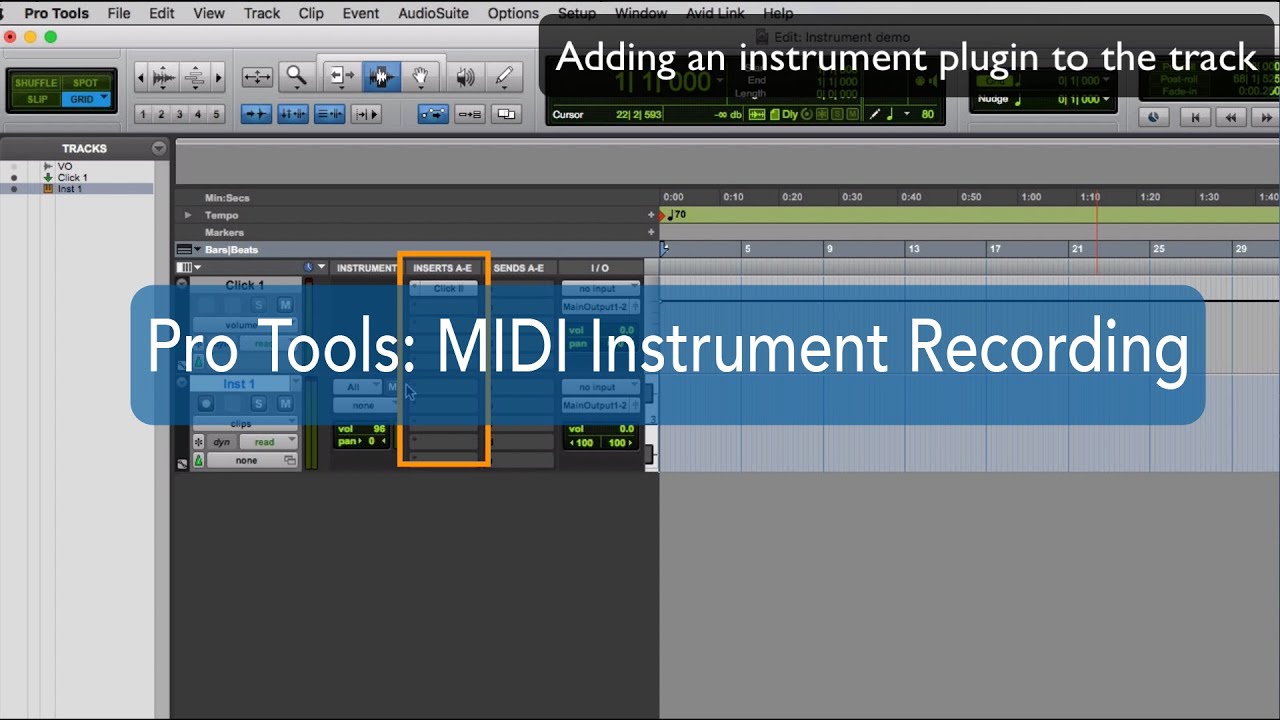Open Inst 1 automation mode read dropdown
The height and width of the screenshot is (720, 1280).
point(268,442)
